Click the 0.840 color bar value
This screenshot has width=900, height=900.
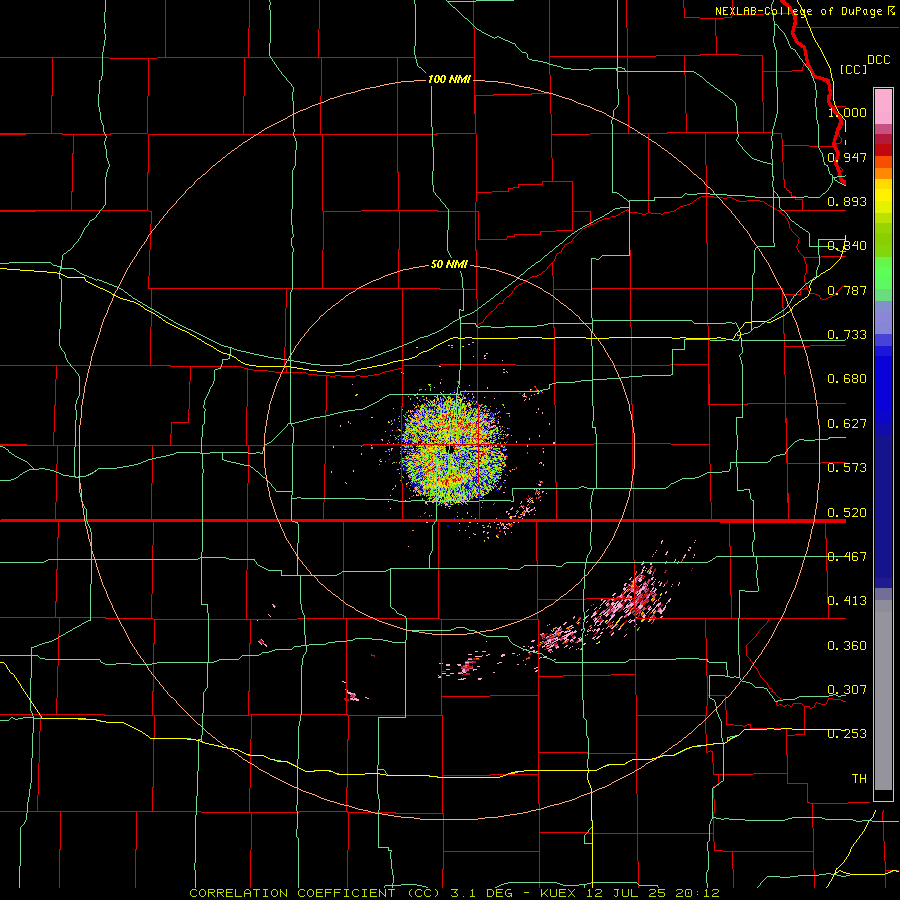pyautogui.click(x=847, y=246)
